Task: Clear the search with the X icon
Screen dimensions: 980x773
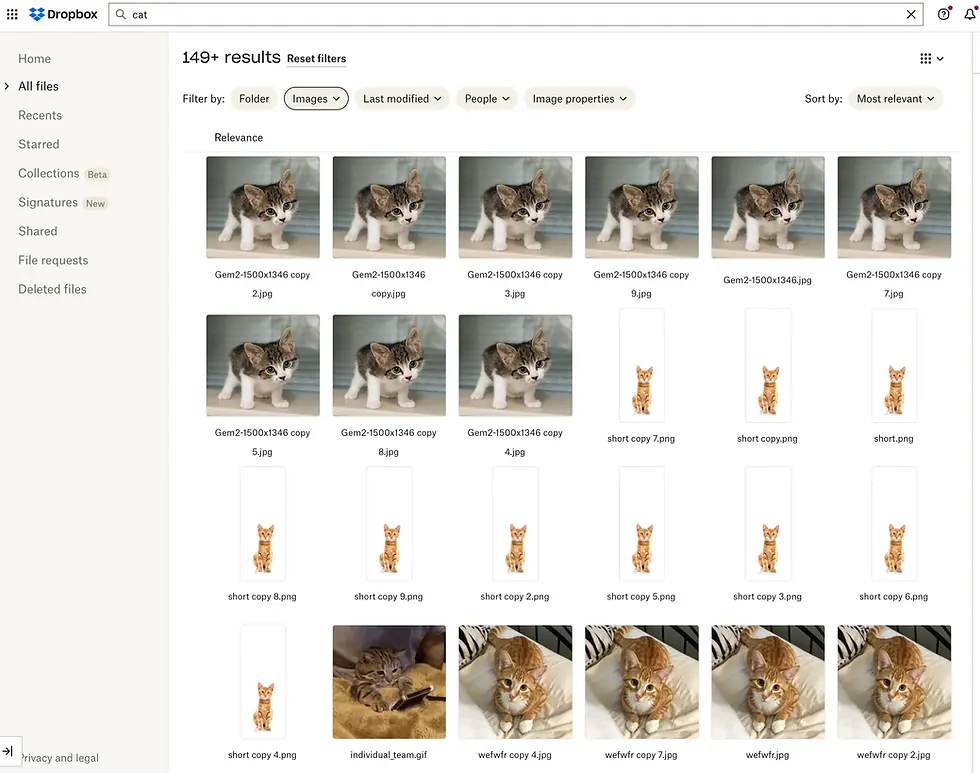Action: [x=911, y=14]
